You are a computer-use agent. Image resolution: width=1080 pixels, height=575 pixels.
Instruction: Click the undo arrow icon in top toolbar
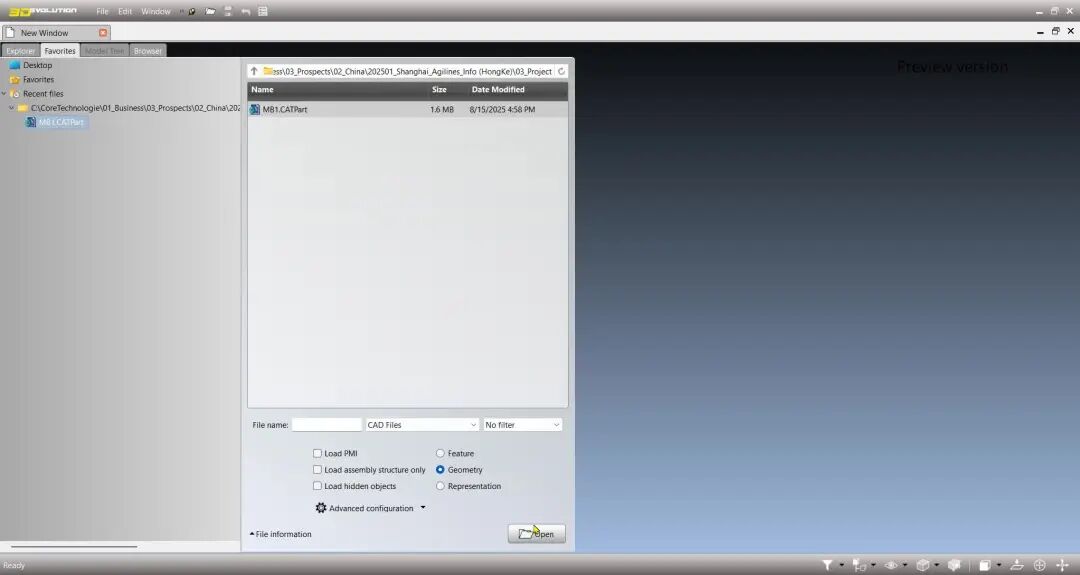point(246,11)
